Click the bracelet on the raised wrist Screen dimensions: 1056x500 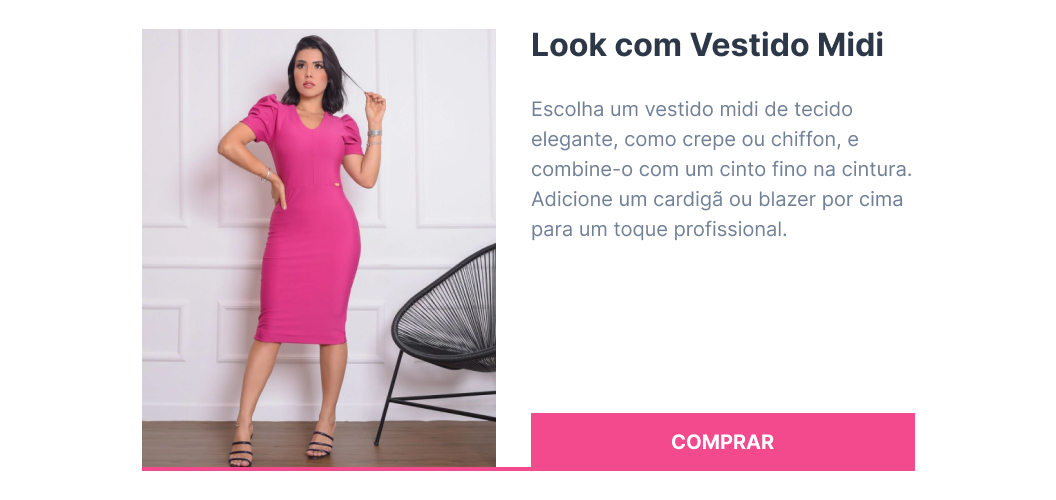click(x=374, y=133)
